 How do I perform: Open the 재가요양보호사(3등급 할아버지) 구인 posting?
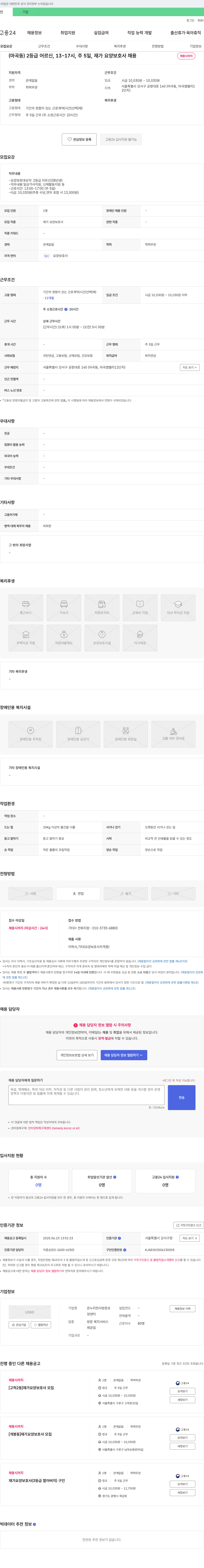point(36,1480)
